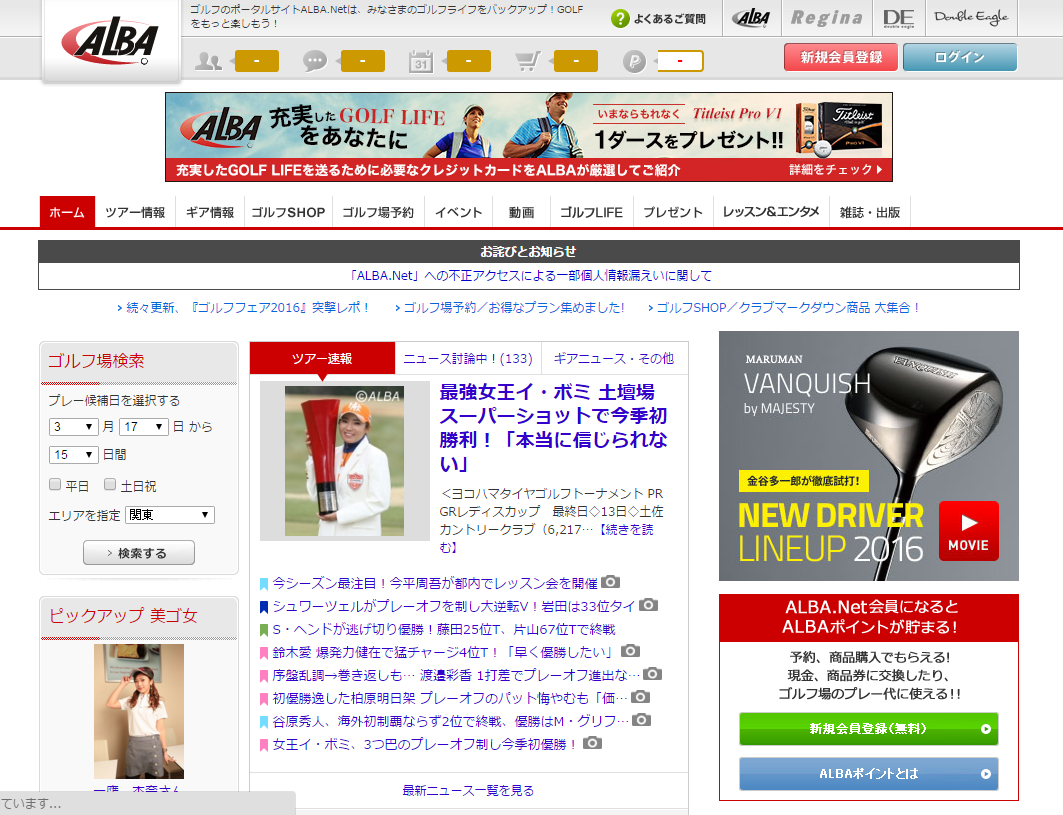Open the 最強女王イ・ボミ headline article
Viewport: 1063px width, 815px height.
553,427
